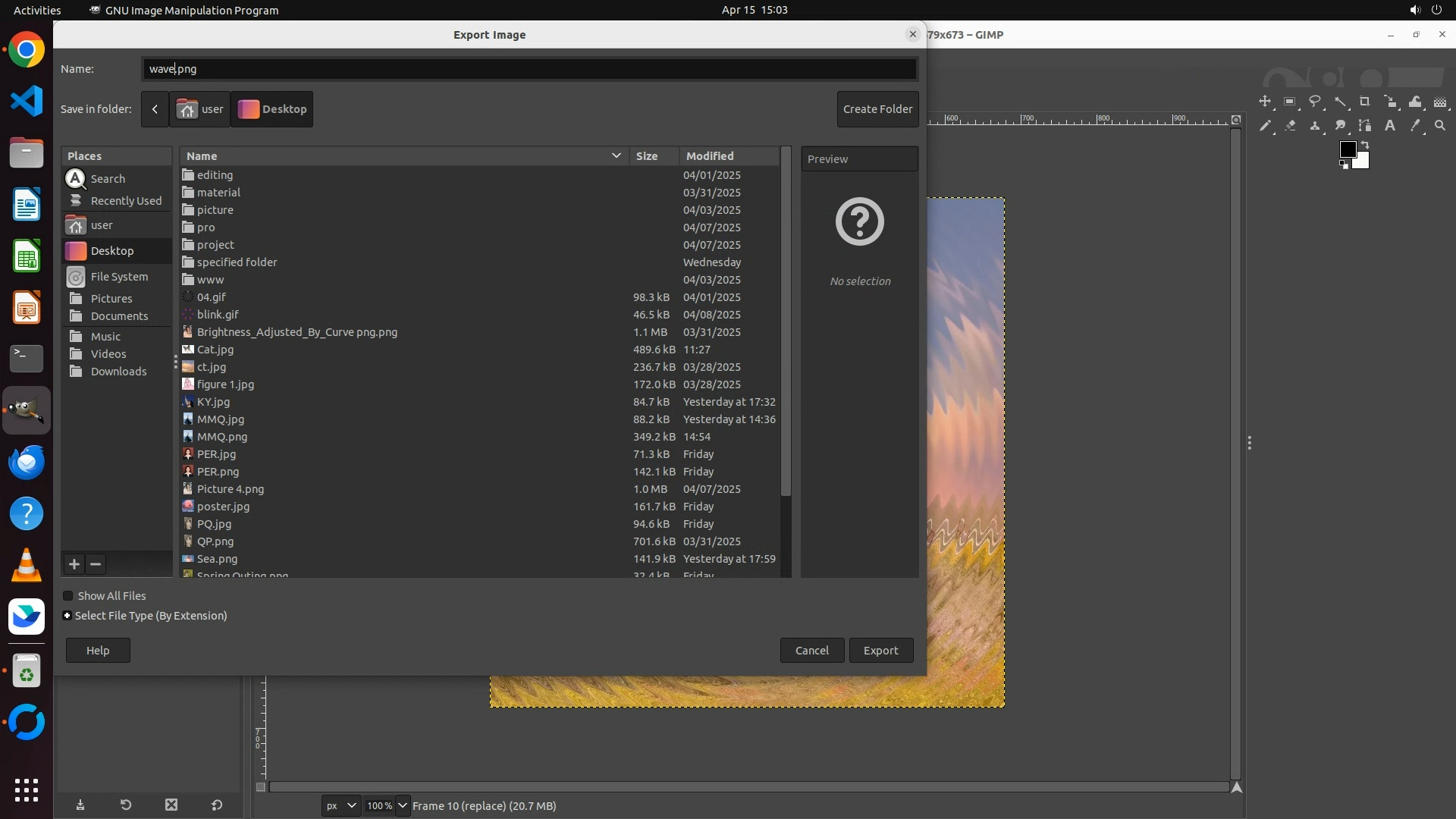Select the Text tool
This screenshot has width=1456, height=819.
point(1390,126)
